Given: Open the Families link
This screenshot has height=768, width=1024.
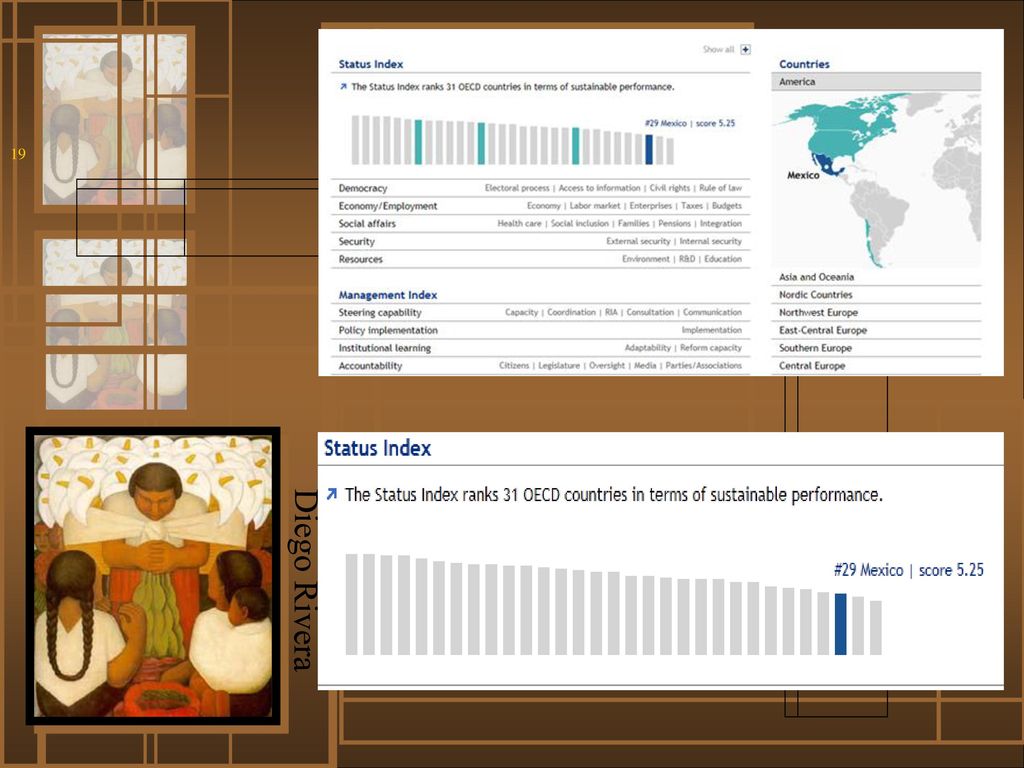Looking at the screenshot, I should [633, 223].
